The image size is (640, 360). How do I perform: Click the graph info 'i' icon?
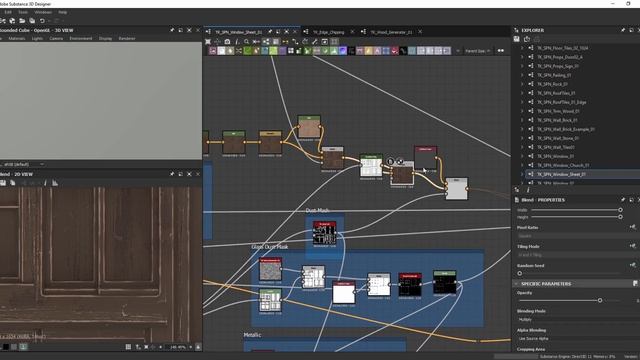coord(237,42)
